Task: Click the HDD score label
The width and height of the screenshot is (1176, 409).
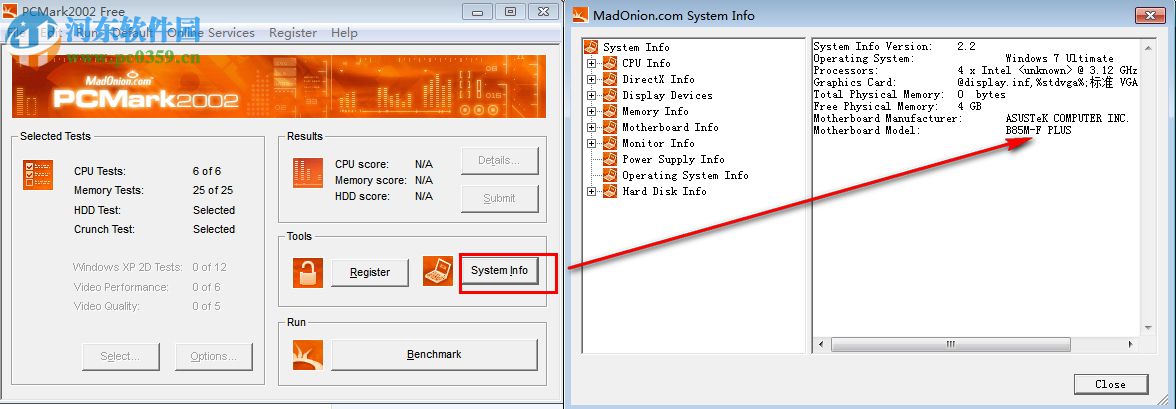Action: [362, 197]
